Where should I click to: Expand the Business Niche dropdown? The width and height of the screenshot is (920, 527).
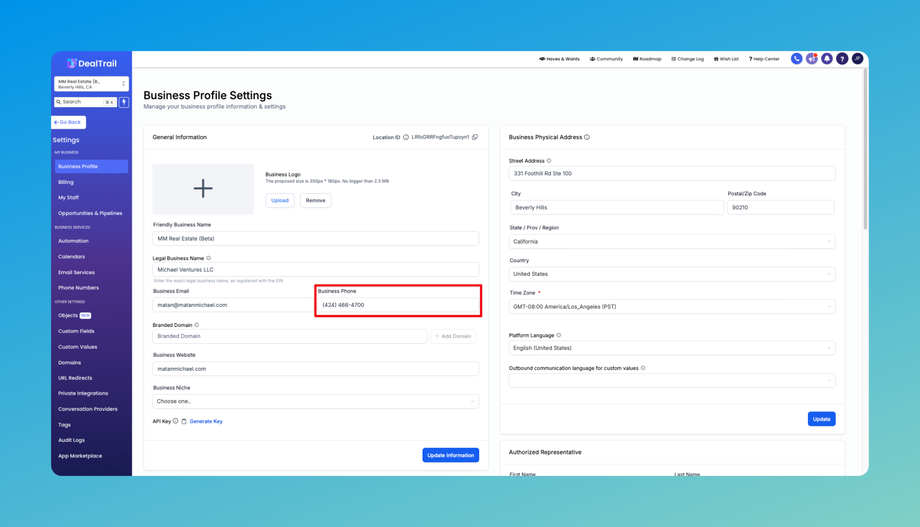315,401
